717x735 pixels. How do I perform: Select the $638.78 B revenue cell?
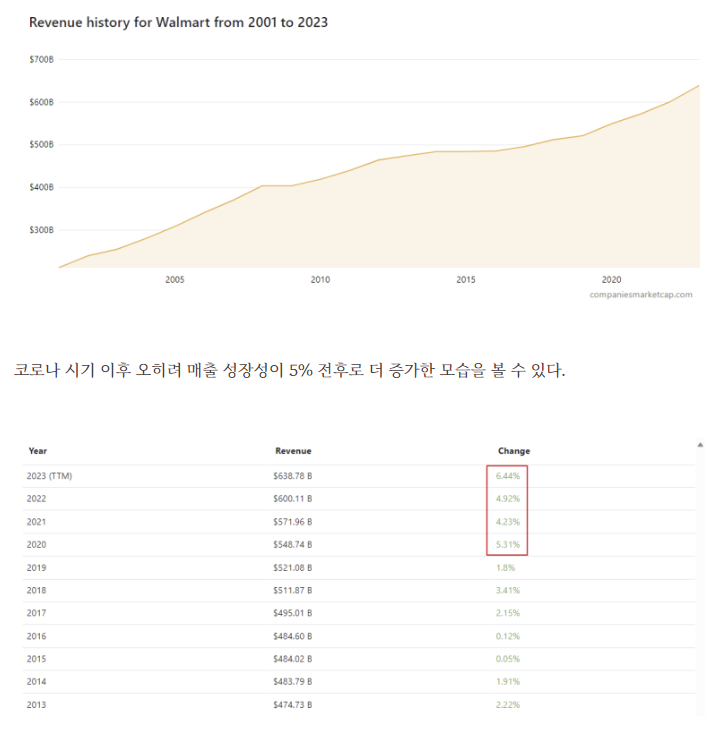293,476
